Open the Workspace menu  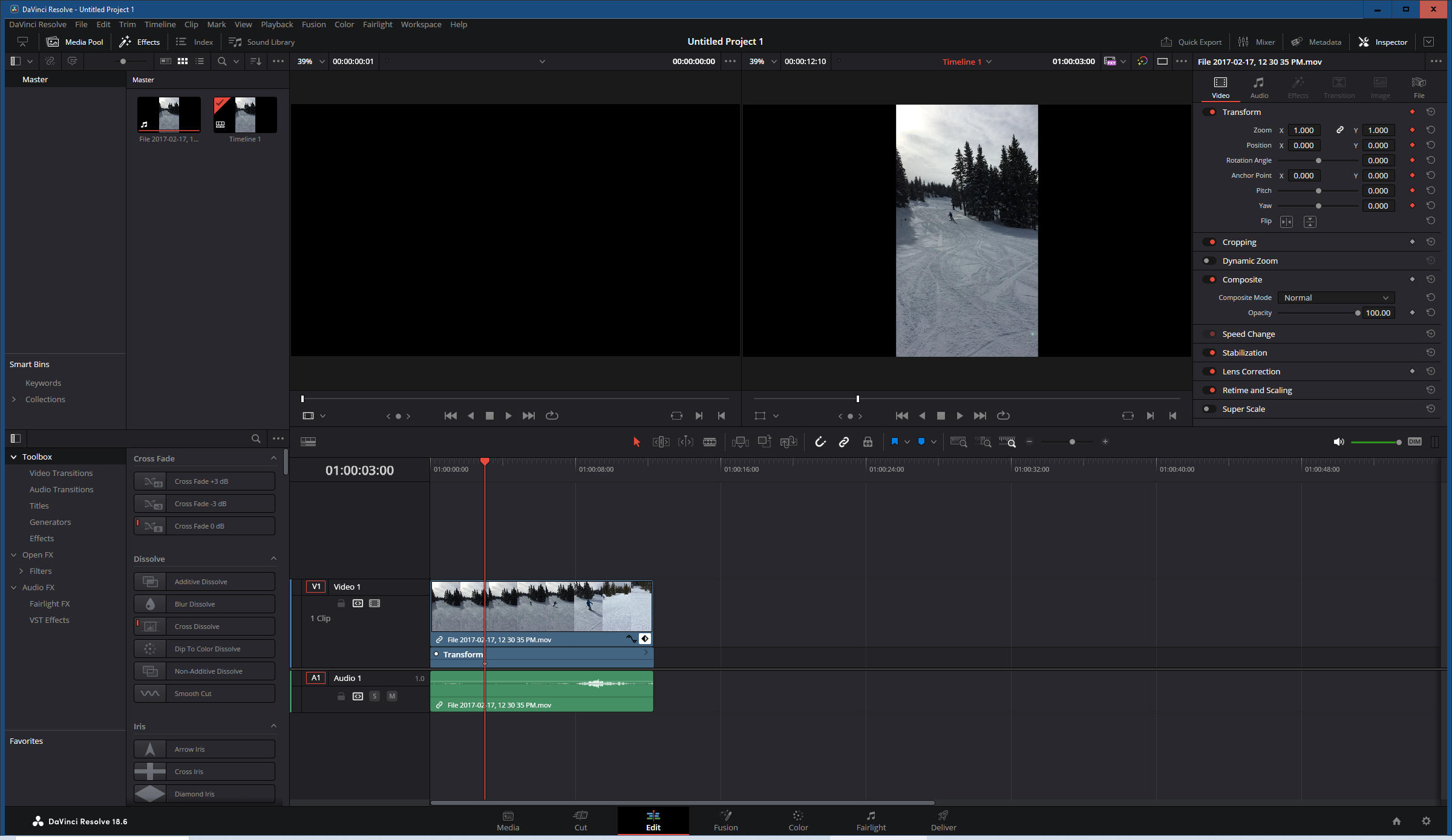(420, 24)
